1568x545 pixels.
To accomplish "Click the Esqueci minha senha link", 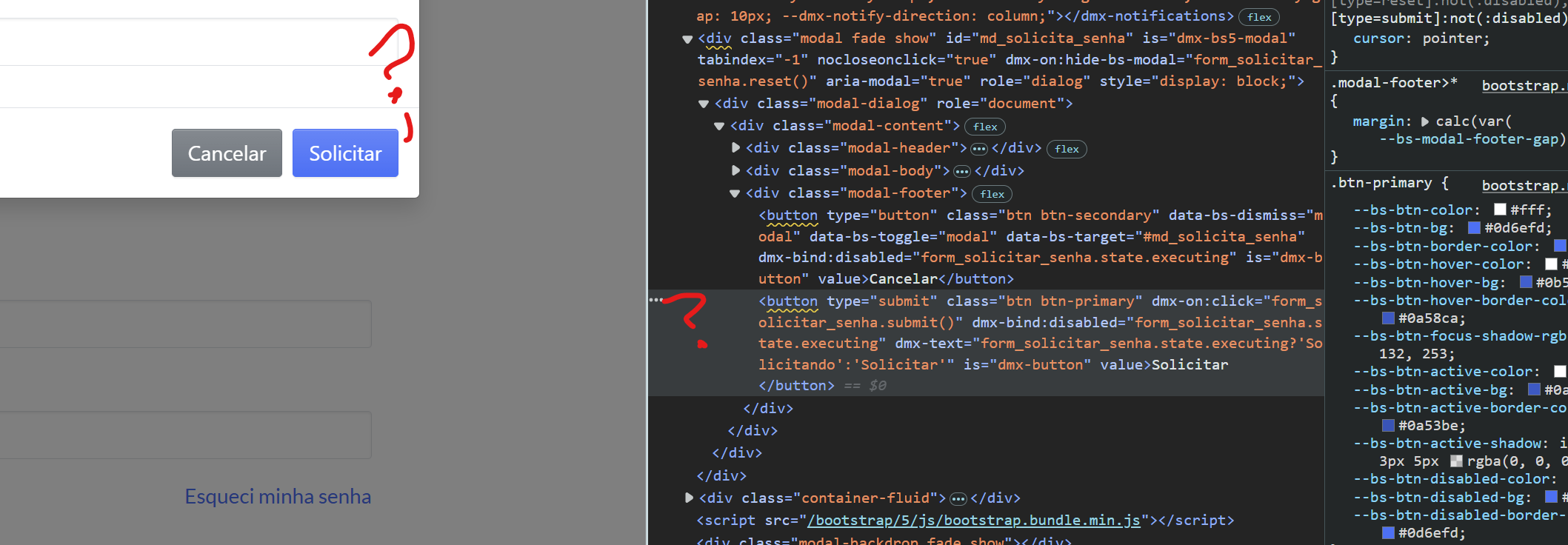I will tap(278, 496).
